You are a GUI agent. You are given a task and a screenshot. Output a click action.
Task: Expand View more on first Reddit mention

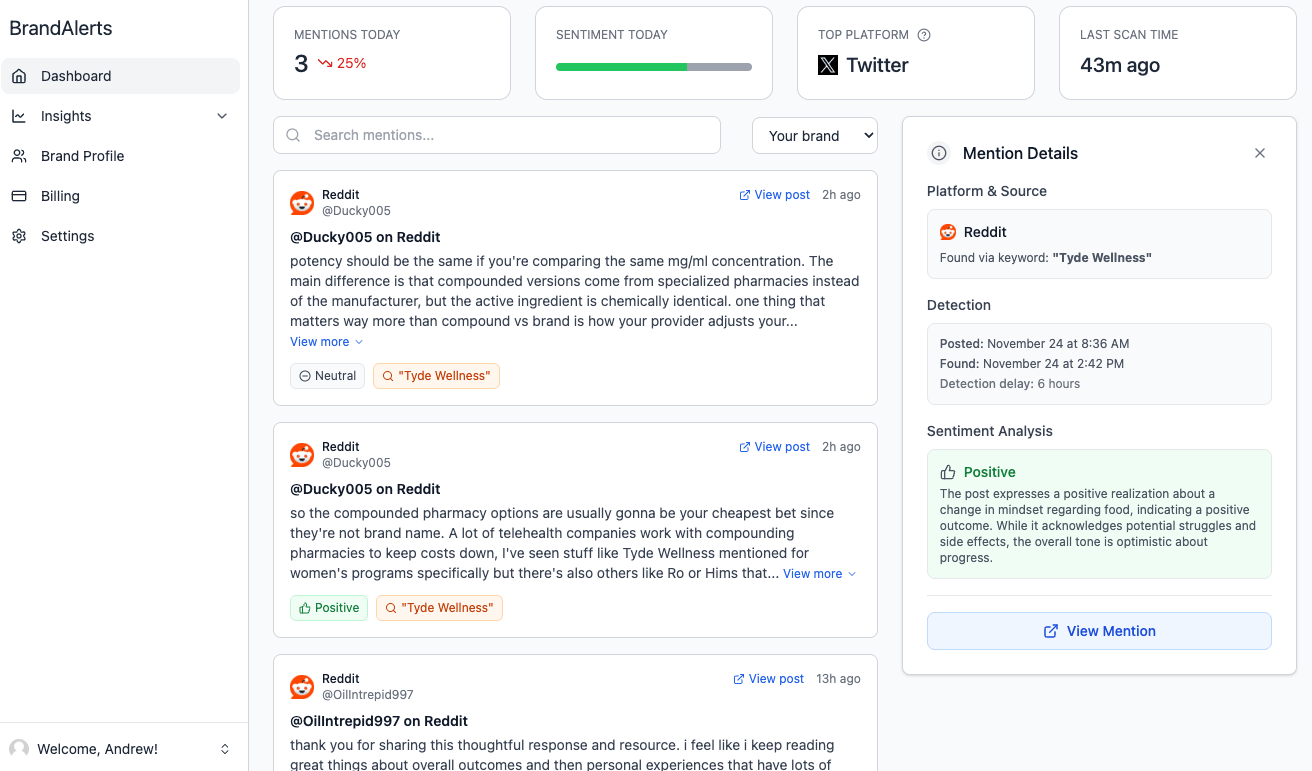326,342
